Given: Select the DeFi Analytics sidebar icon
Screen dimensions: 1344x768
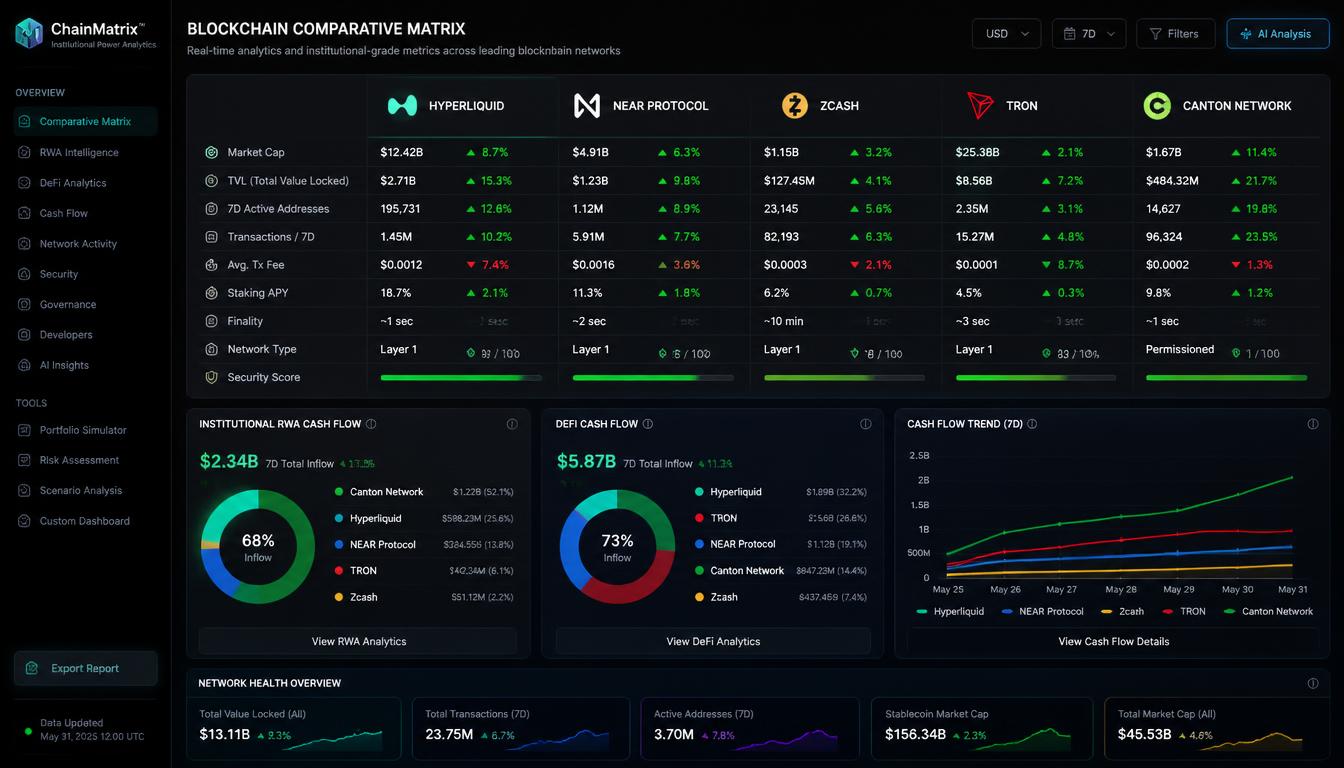Looking at the screenshot, I should (24, 183).
